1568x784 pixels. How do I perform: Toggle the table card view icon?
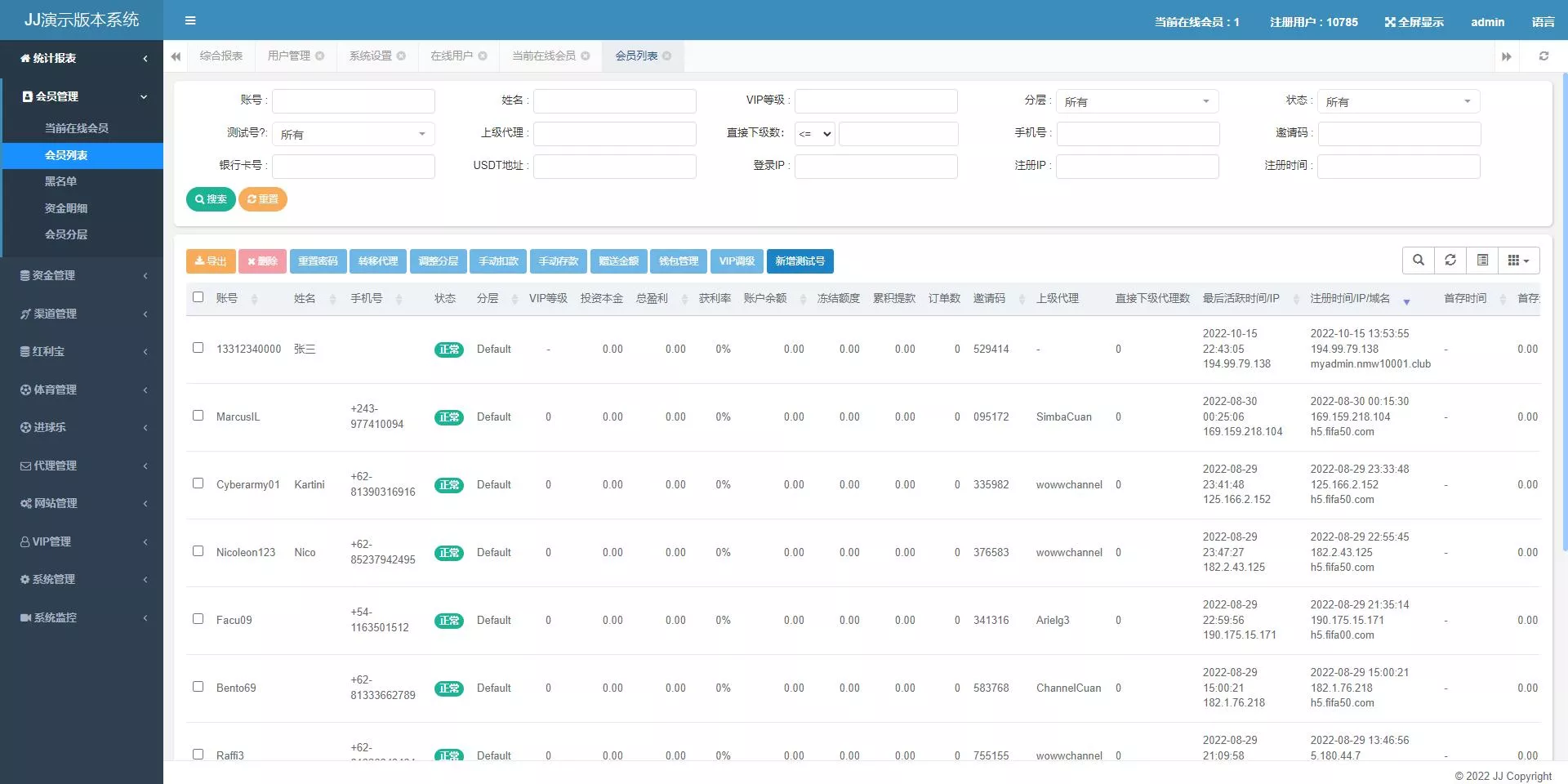[1482, 261]
